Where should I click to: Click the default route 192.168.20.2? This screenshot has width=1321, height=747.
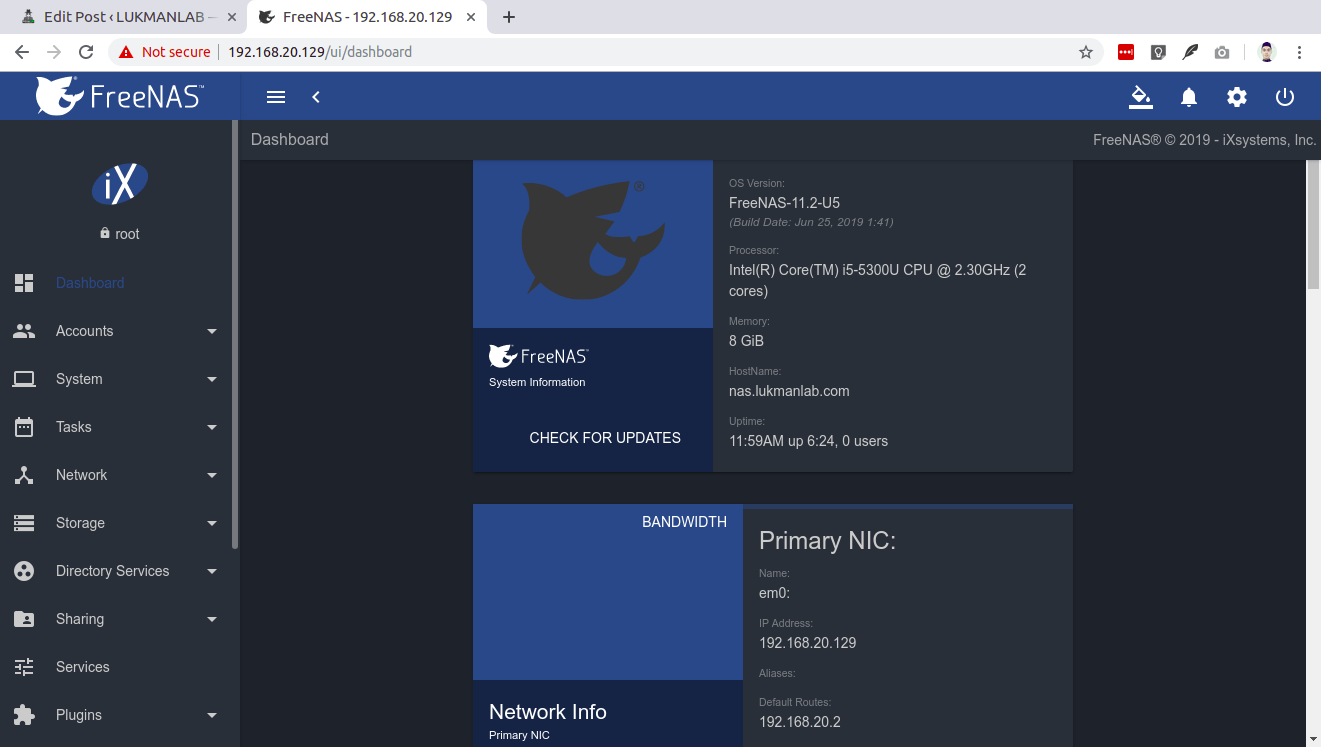799,722
